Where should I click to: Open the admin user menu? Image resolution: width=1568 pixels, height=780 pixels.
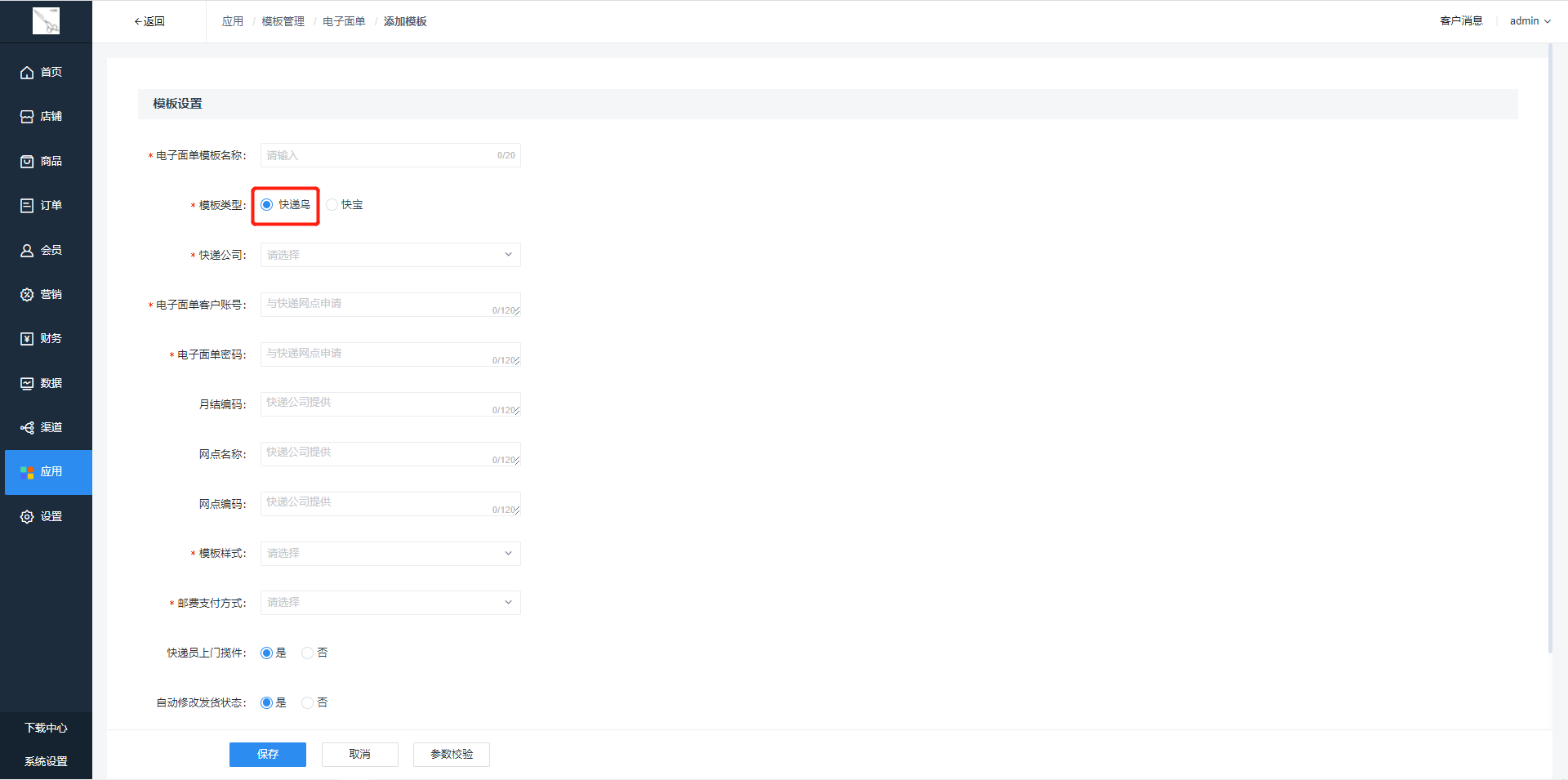tap(1529, 21)
